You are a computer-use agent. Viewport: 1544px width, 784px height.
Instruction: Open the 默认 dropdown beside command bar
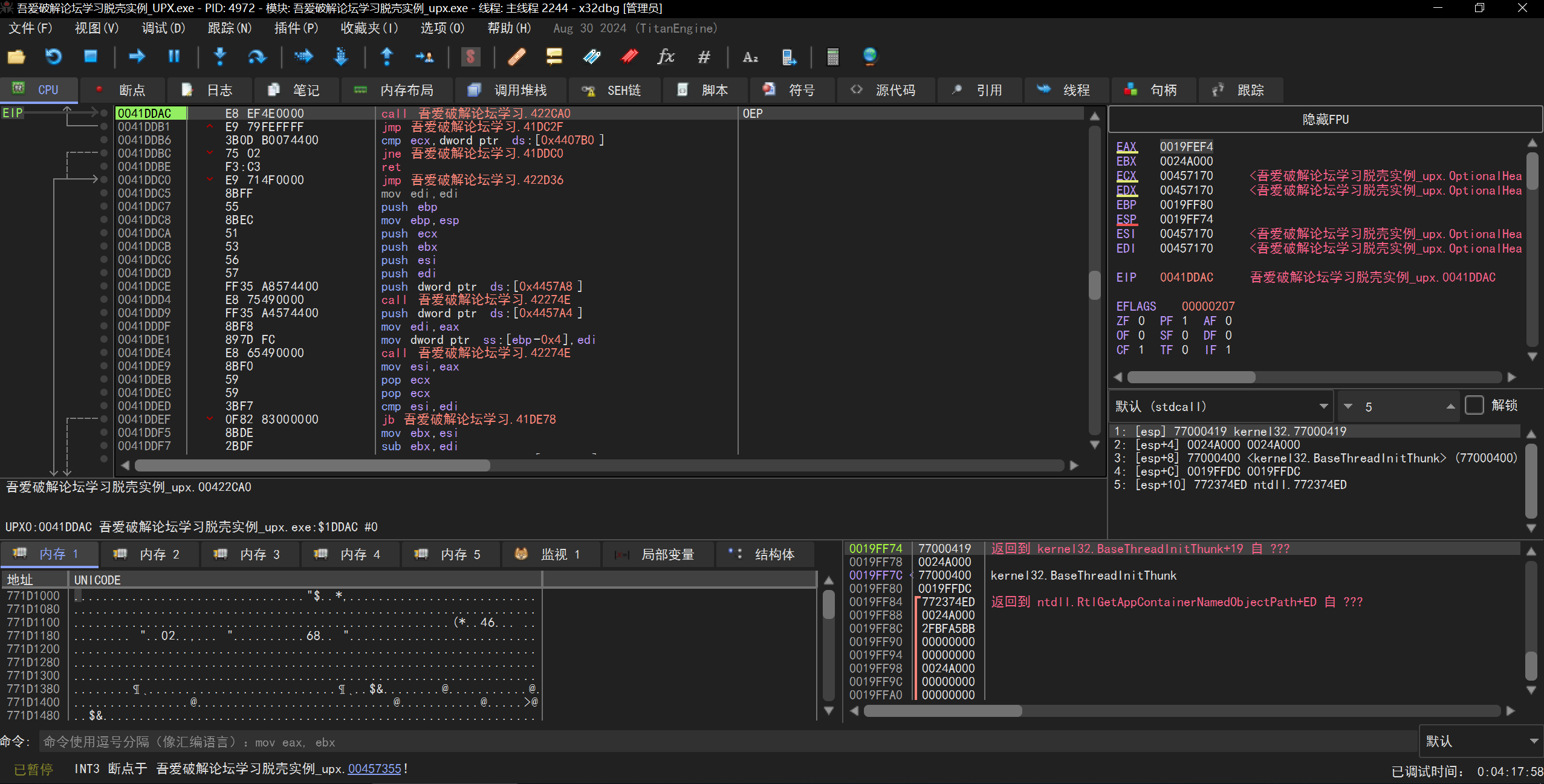(1480, 741)
